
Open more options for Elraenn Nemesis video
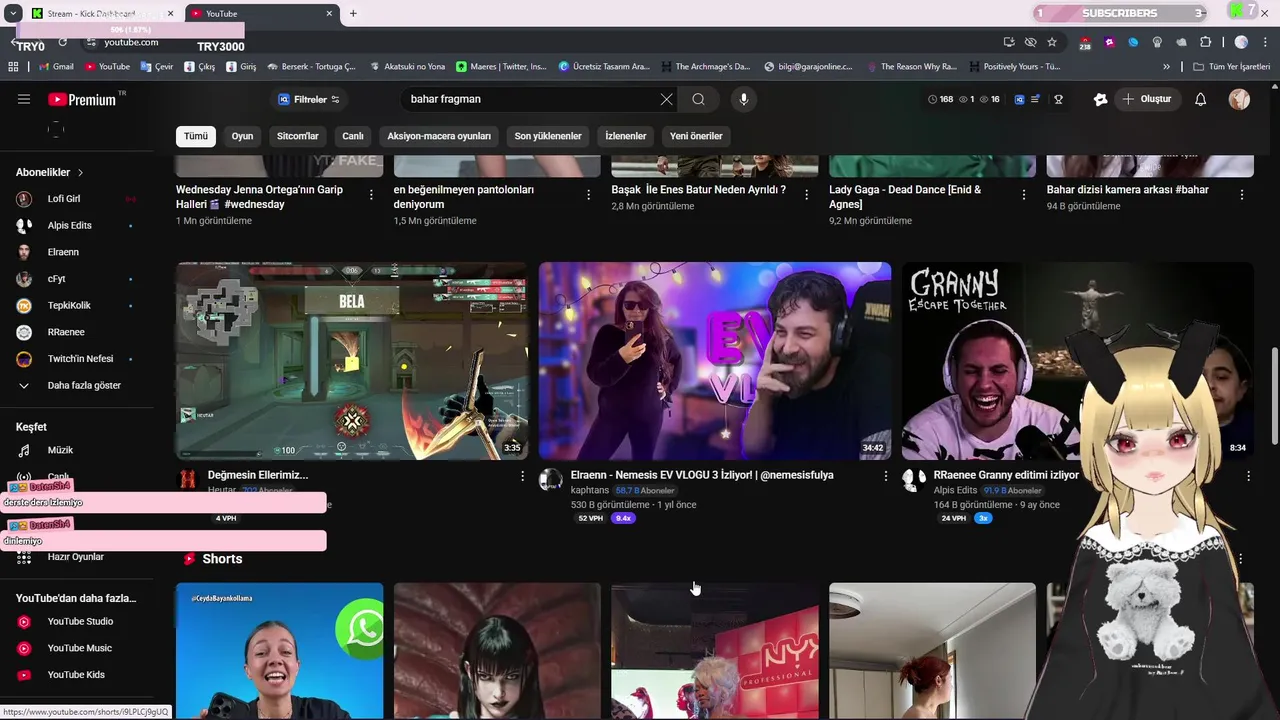tap(885, 476)
